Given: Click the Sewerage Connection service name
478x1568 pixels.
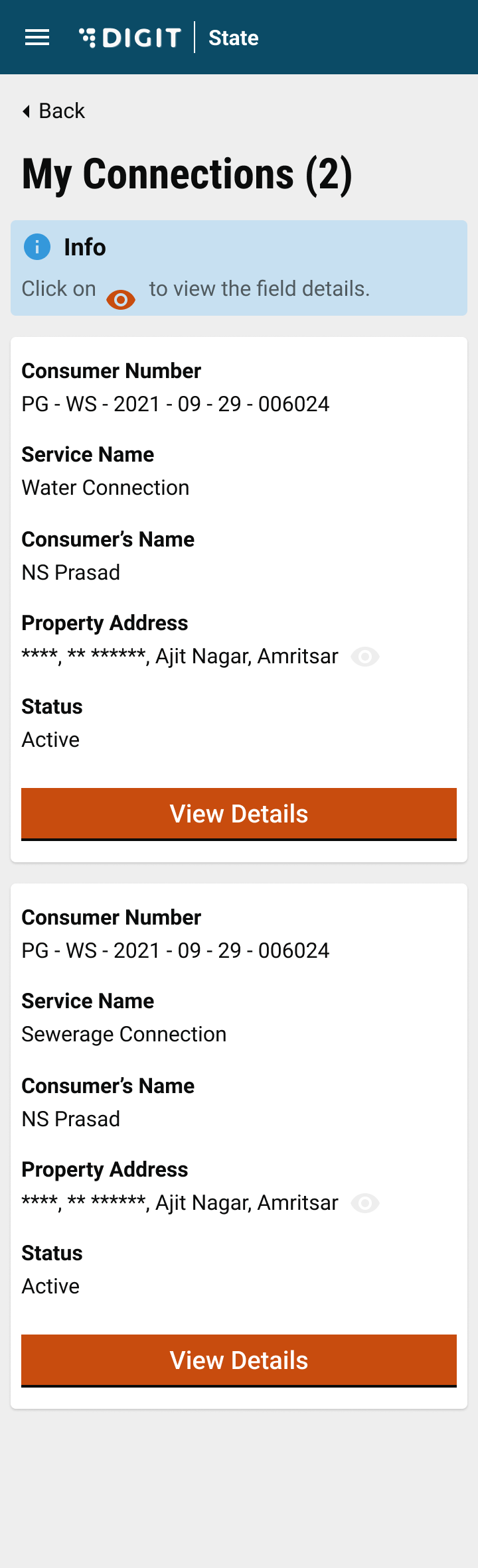Looking at the screenshot, I should [124, 1034].
